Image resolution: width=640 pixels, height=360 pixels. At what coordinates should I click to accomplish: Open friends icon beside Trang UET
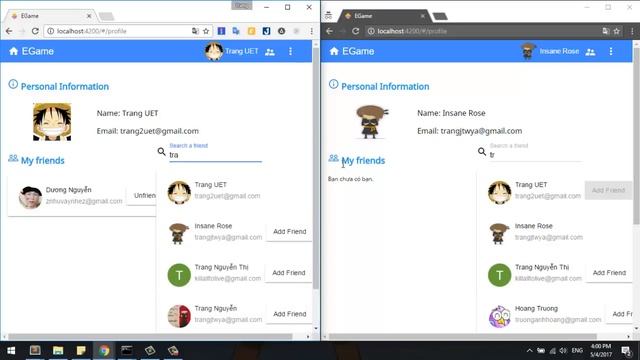tap(270, 52)
